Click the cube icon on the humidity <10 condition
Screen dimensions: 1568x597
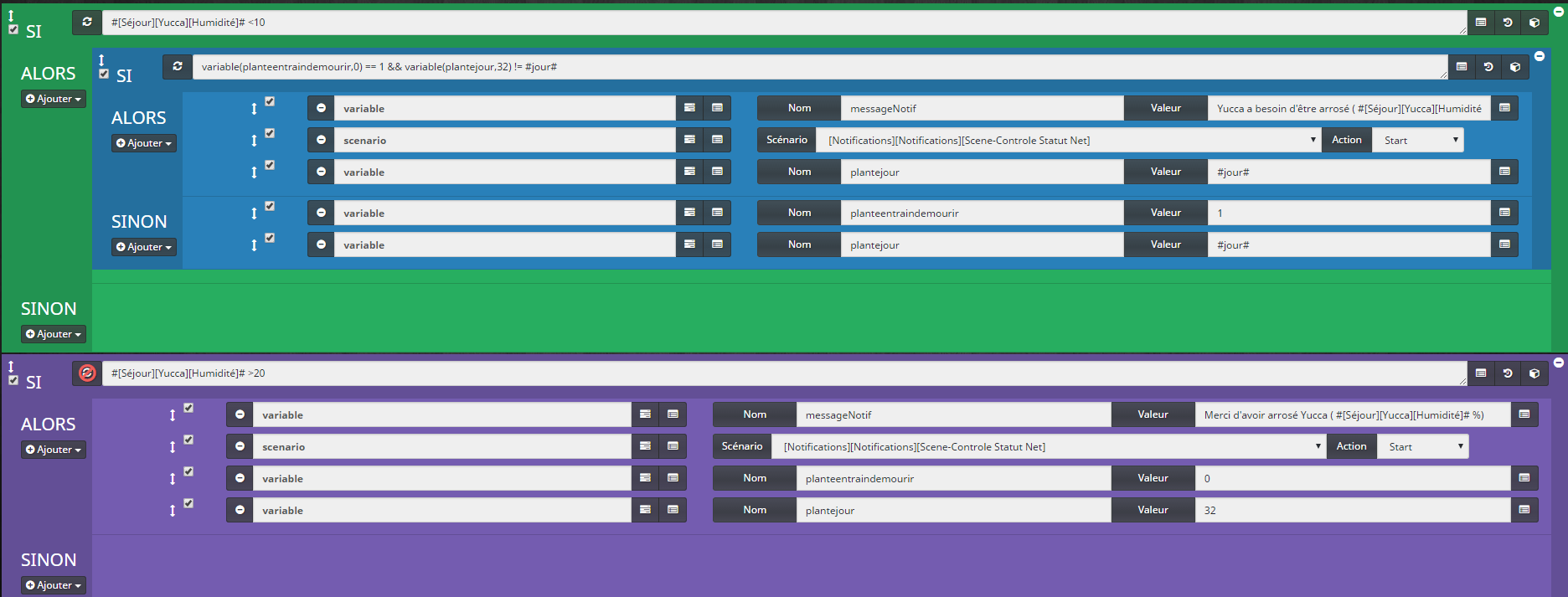pos(1534,23)
